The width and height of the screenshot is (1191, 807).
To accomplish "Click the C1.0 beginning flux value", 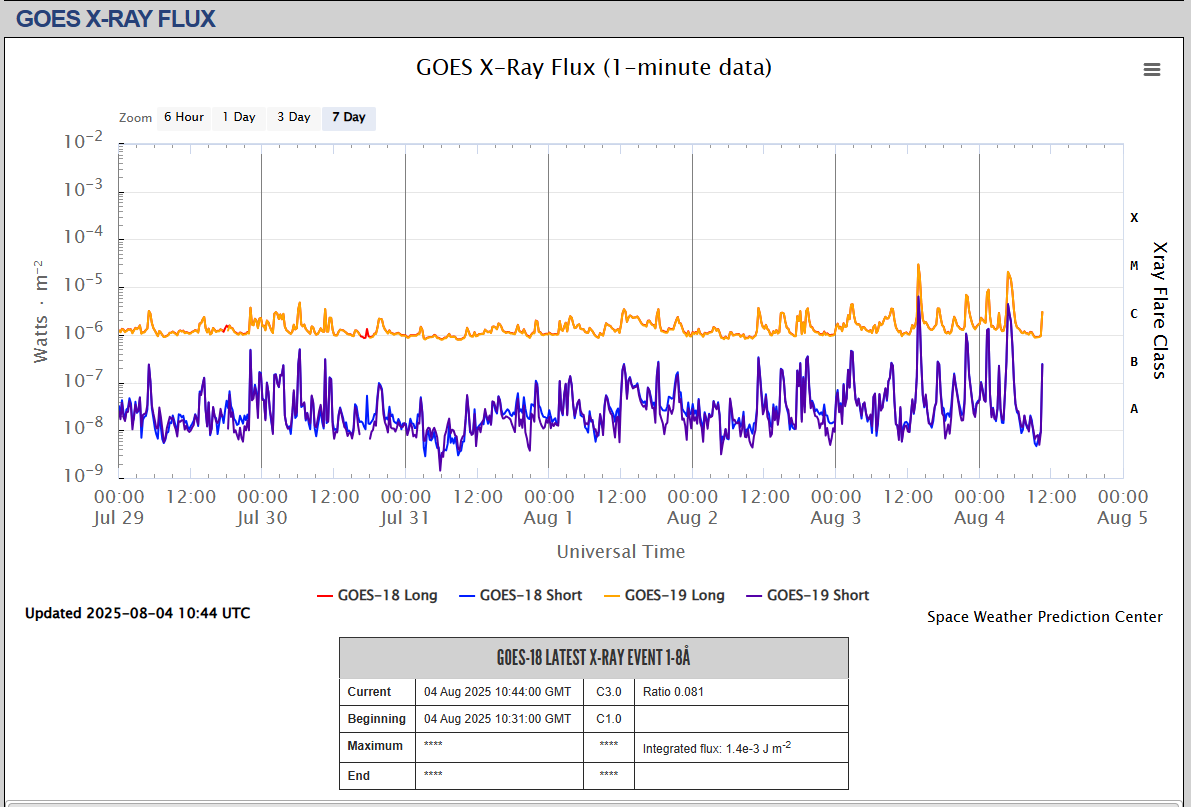I will [608, 719].
